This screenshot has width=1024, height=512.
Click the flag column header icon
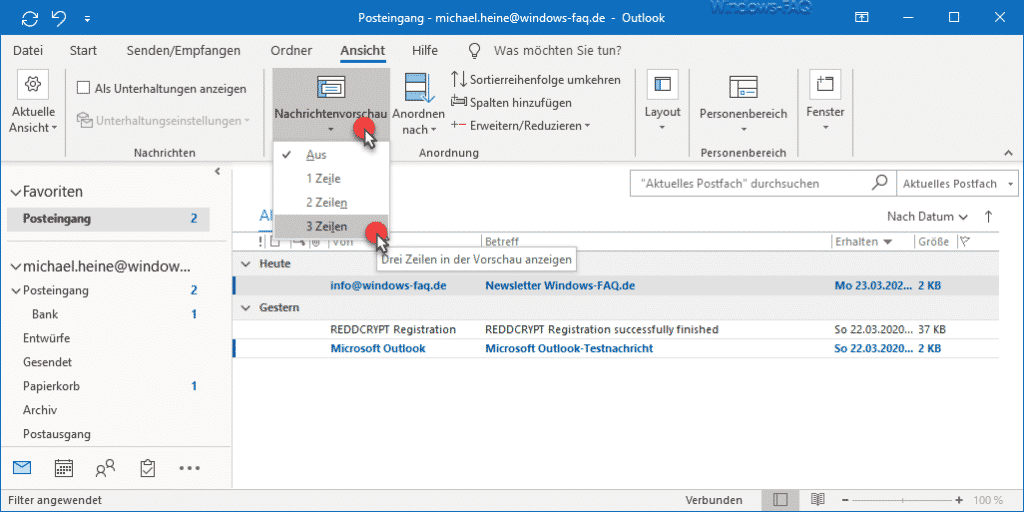tap(965, 242)
